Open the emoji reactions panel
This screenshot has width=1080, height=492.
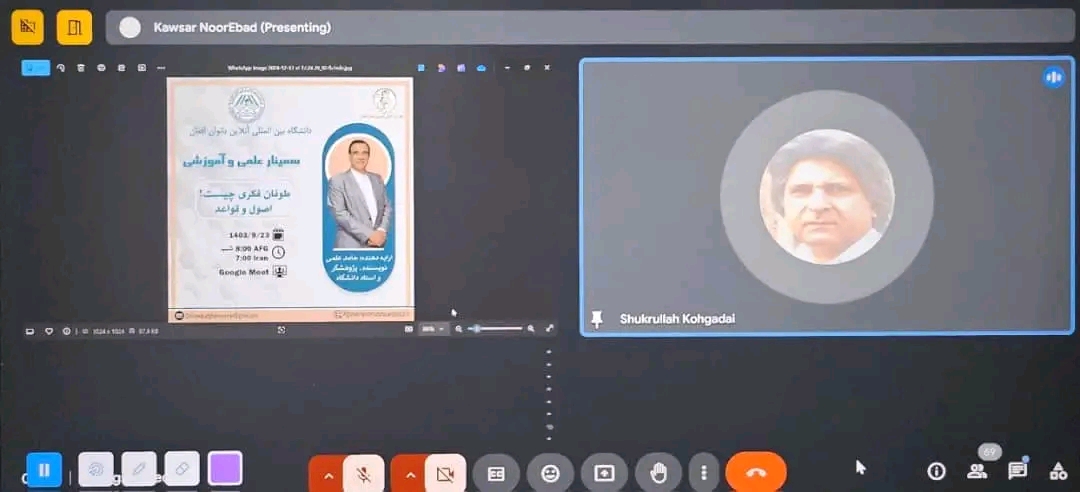pos(550,473)
